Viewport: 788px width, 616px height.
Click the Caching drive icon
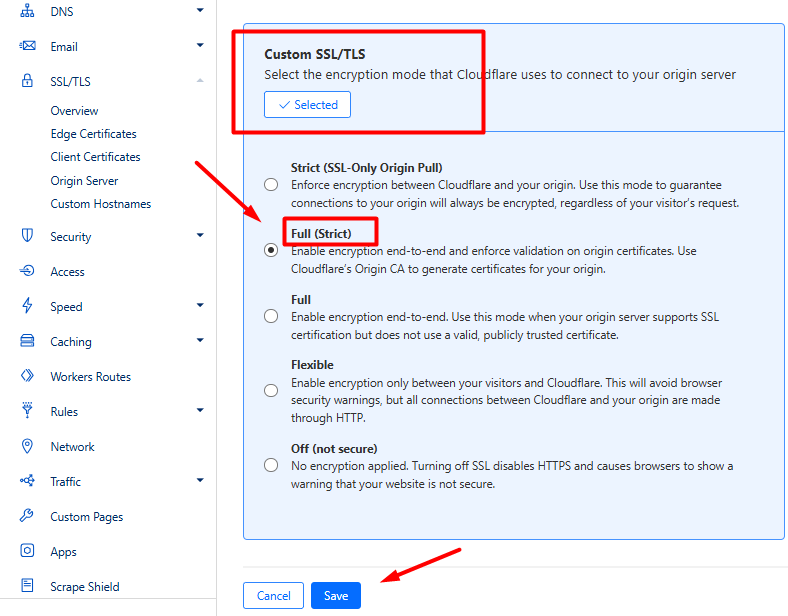pos(28,341)
